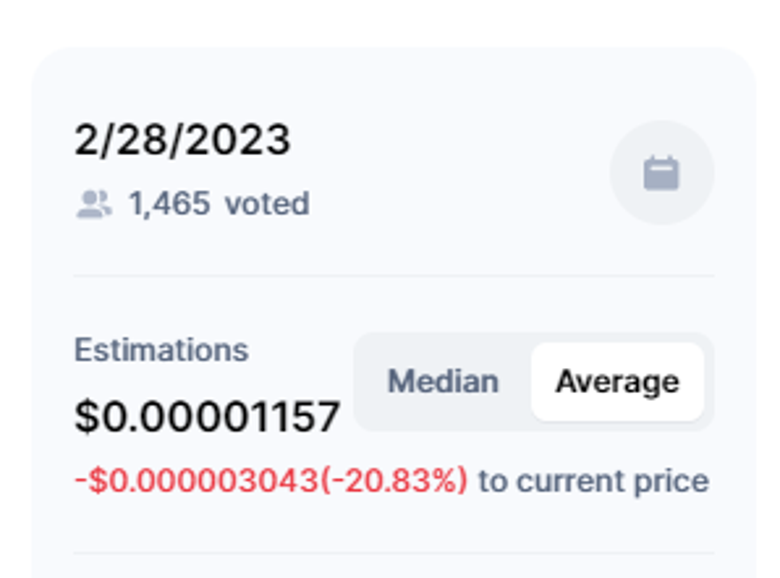Click the dollar sign of the estimated price
The height and width of the screenshot is (578, 780).
click(87, 416)
